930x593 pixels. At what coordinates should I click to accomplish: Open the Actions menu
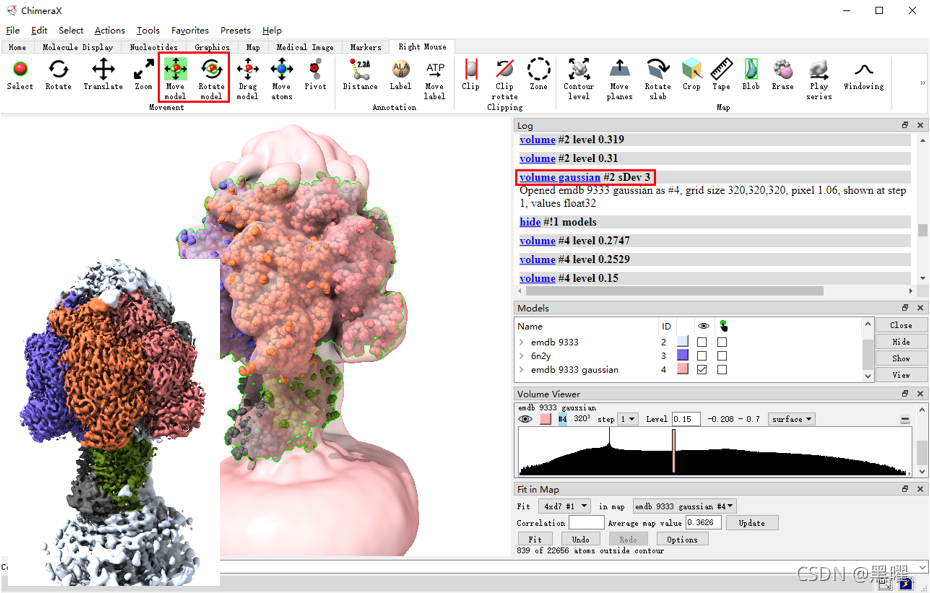coord(110,30)
